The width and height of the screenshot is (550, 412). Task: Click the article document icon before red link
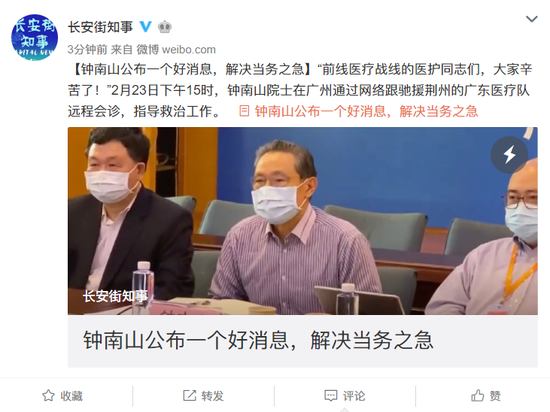[244, 111]
